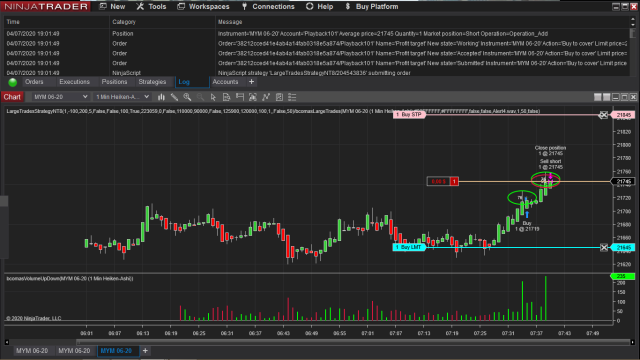Open the Data Box icon
Screen dimensions: 640x360
[x=227, y=97]
